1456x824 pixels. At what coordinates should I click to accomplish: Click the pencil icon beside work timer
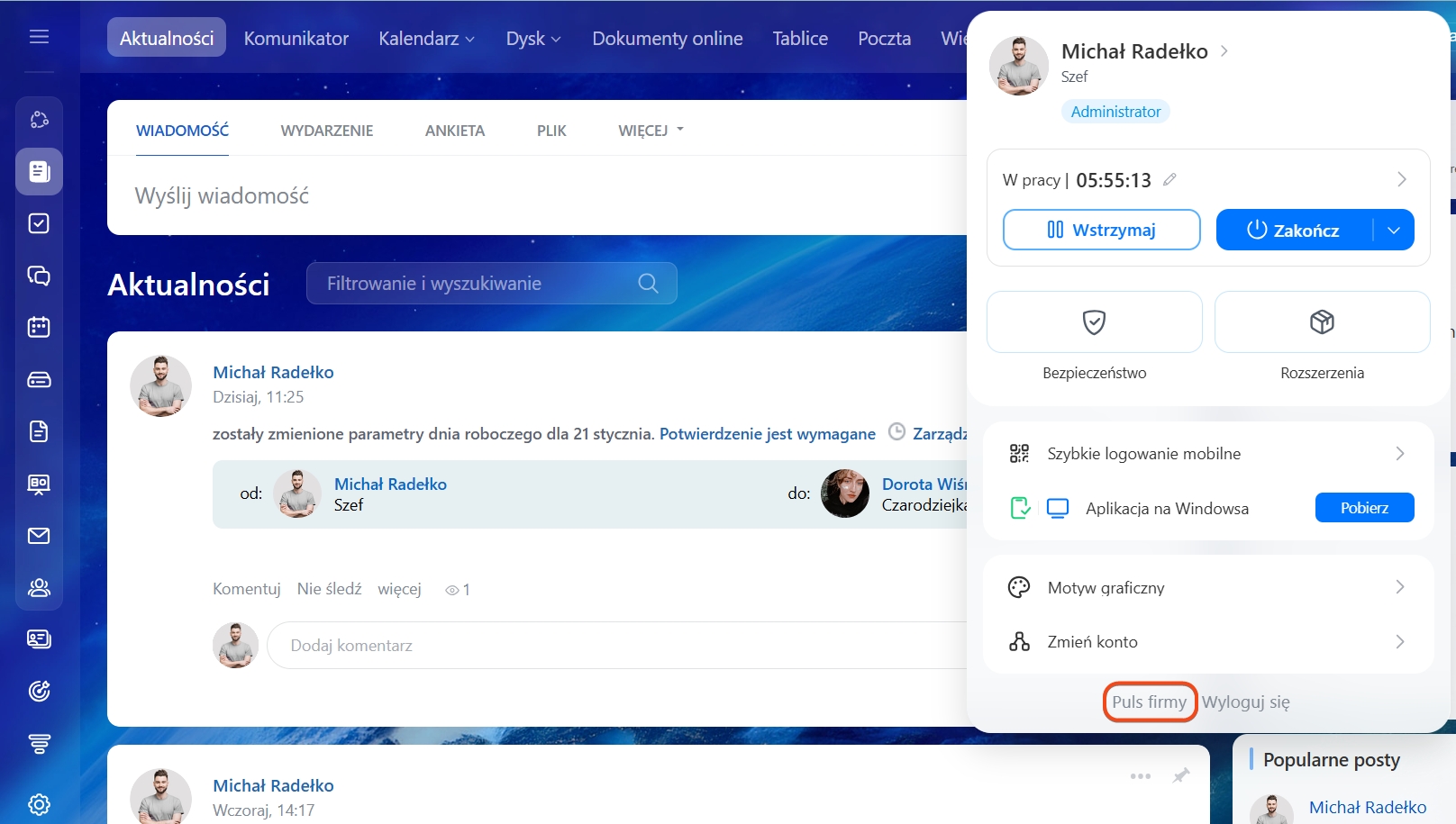pyautogui.click(x=1169, y=180)
